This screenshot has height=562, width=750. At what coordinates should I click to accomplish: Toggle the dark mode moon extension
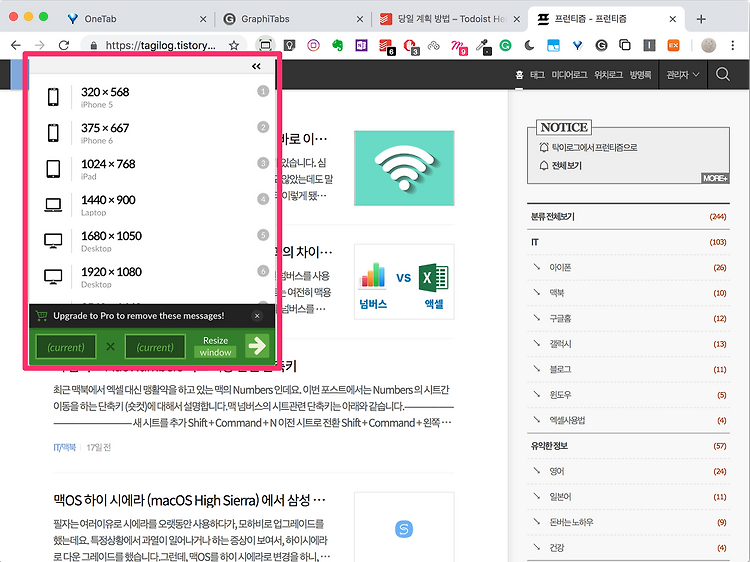(529, 45)
